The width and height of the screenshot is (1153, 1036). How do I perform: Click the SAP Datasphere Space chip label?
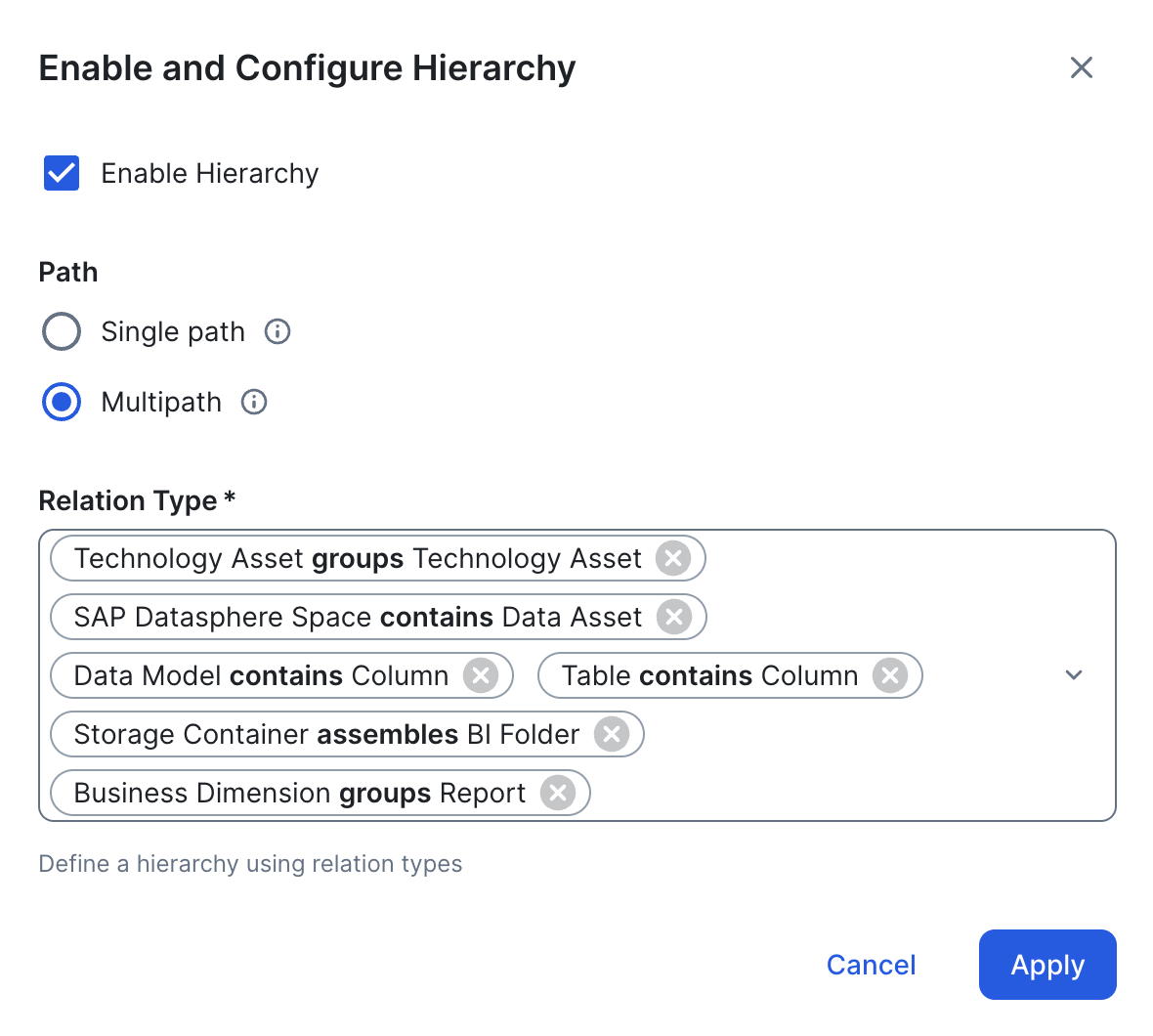click(358, 617)
